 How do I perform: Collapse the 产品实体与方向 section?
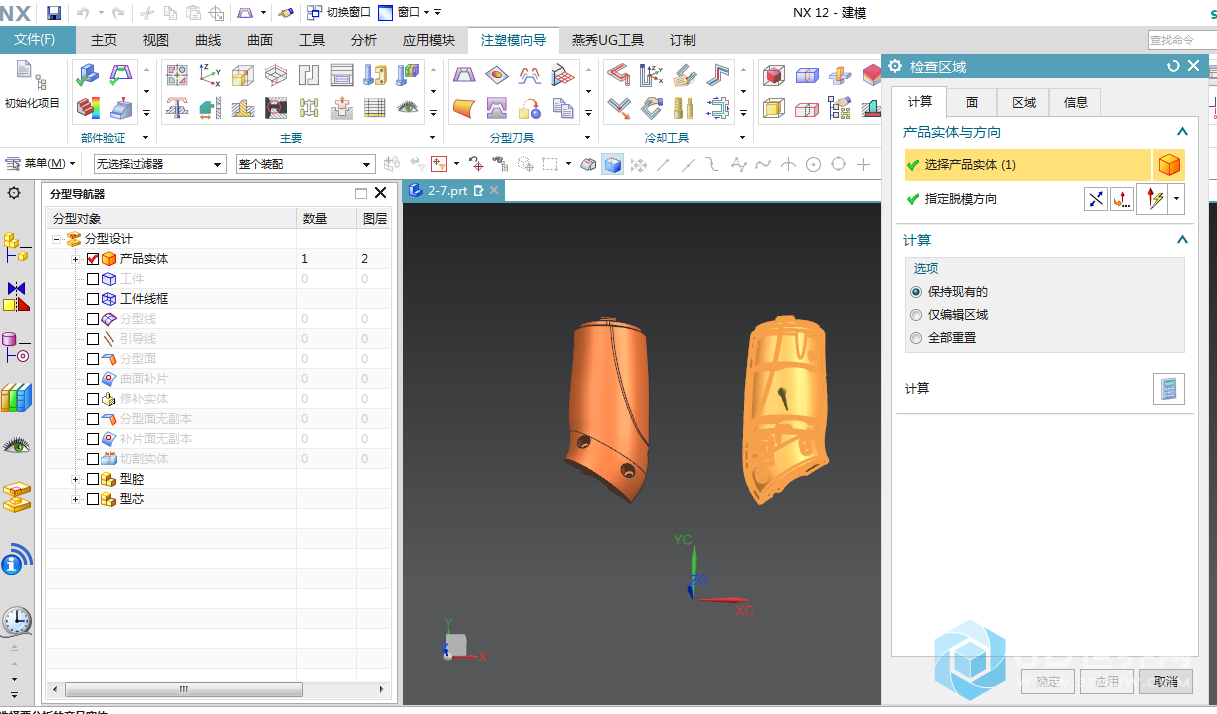coord(1182,132)
